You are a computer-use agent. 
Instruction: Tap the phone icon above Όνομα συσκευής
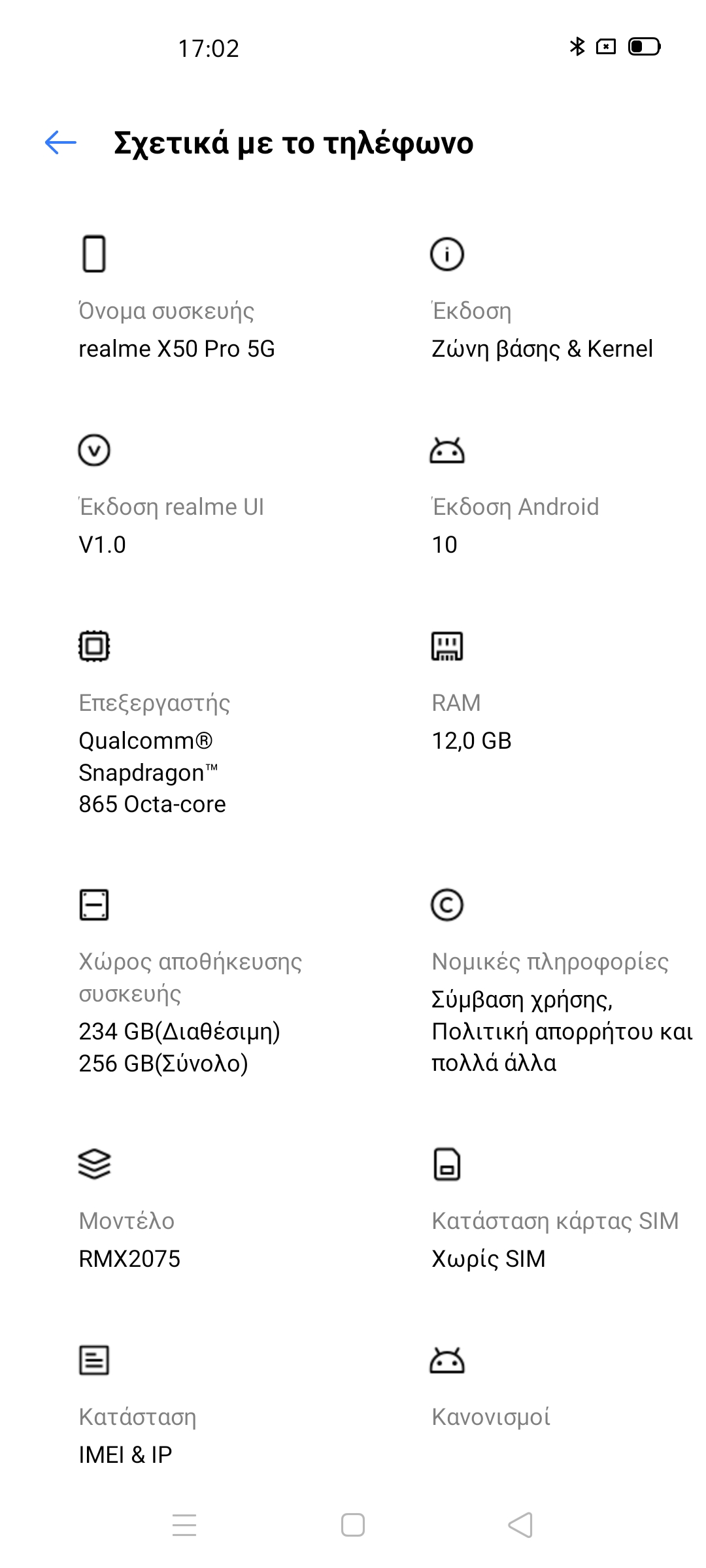(x=94, y=253)
